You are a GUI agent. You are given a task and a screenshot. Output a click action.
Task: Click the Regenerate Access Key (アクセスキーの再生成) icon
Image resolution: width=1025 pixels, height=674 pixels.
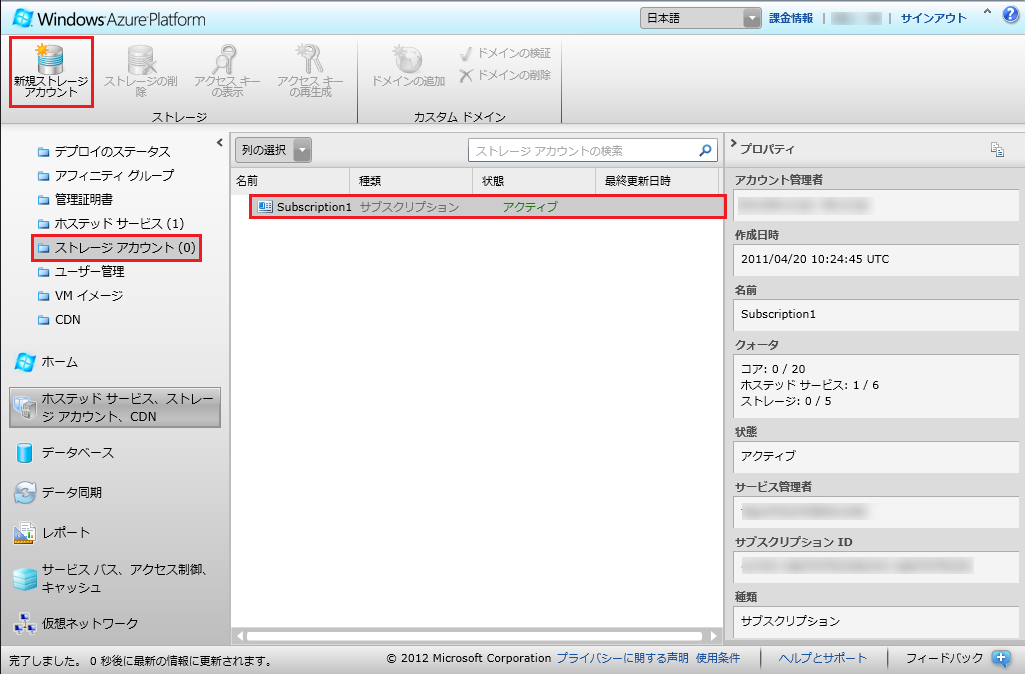(309, 59)
